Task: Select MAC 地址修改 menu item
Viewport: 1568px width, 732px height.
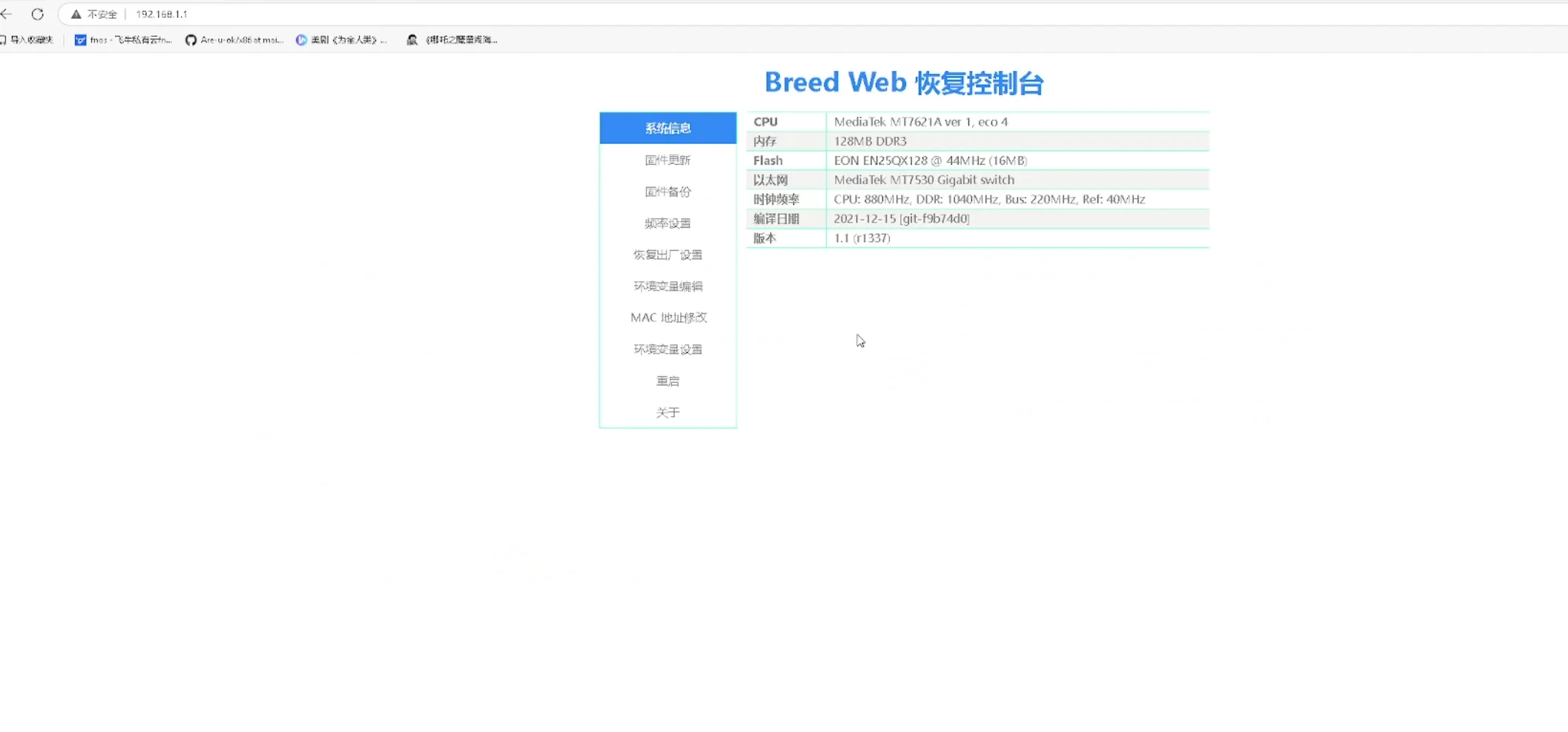Action: pos(668,317)
